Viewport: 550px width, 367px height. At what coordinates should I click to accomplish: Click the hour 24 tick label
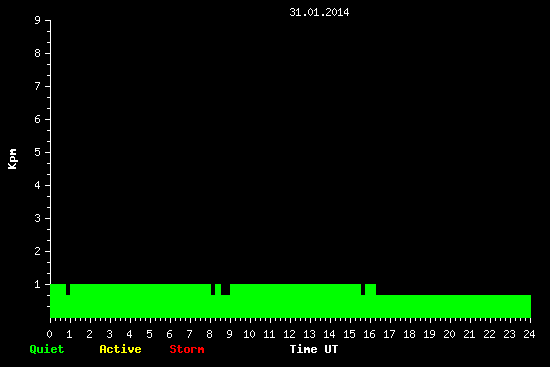click(529, 334)
